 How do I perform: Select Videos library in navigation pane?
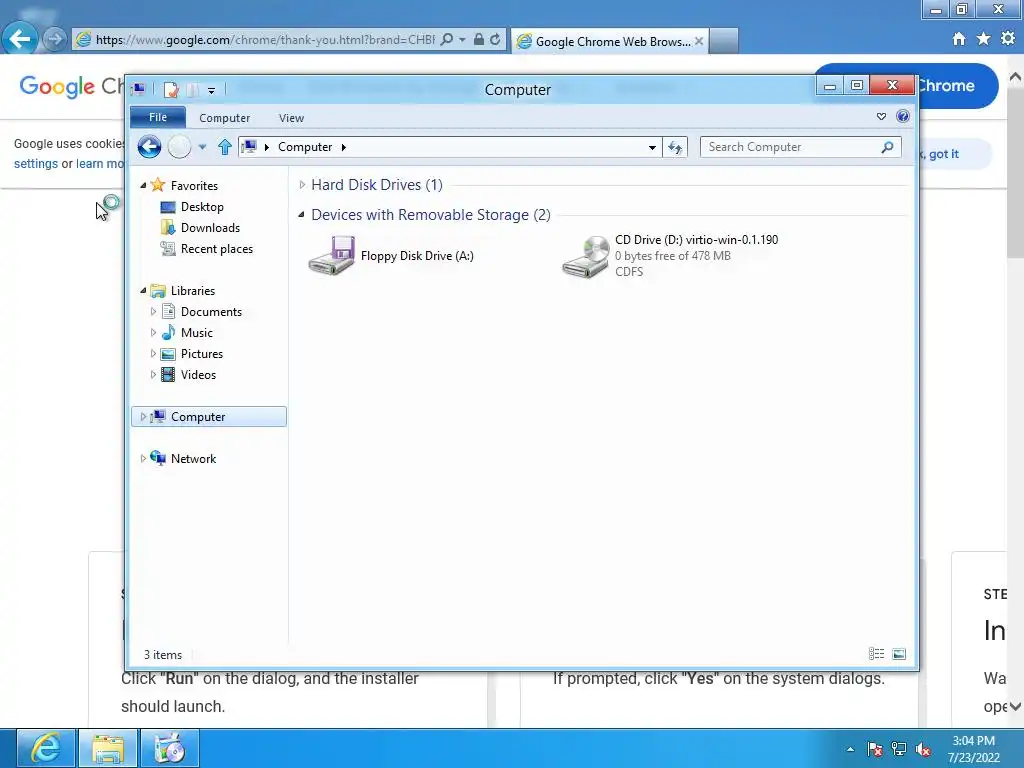[198, 374]
